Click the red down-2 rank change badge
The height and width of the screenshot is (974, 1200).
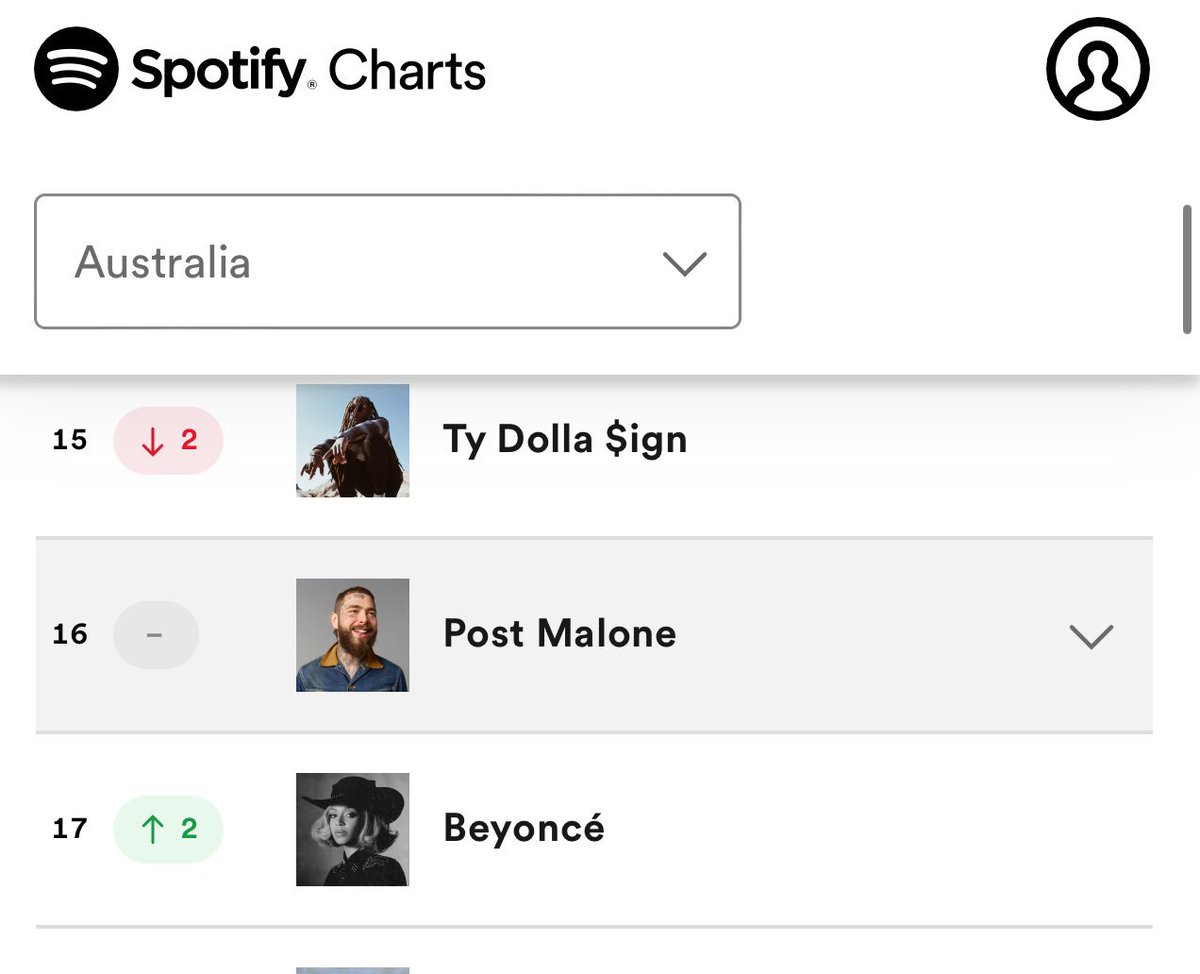click(x=168, y=440)
